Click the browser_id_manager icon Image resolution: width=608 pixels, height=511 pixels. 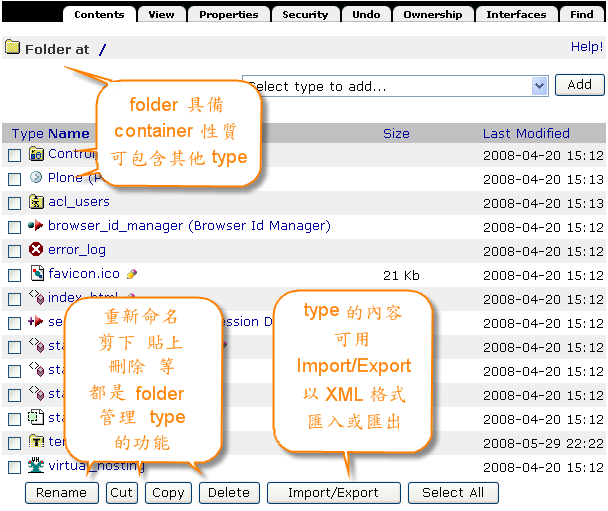point(36,225)
